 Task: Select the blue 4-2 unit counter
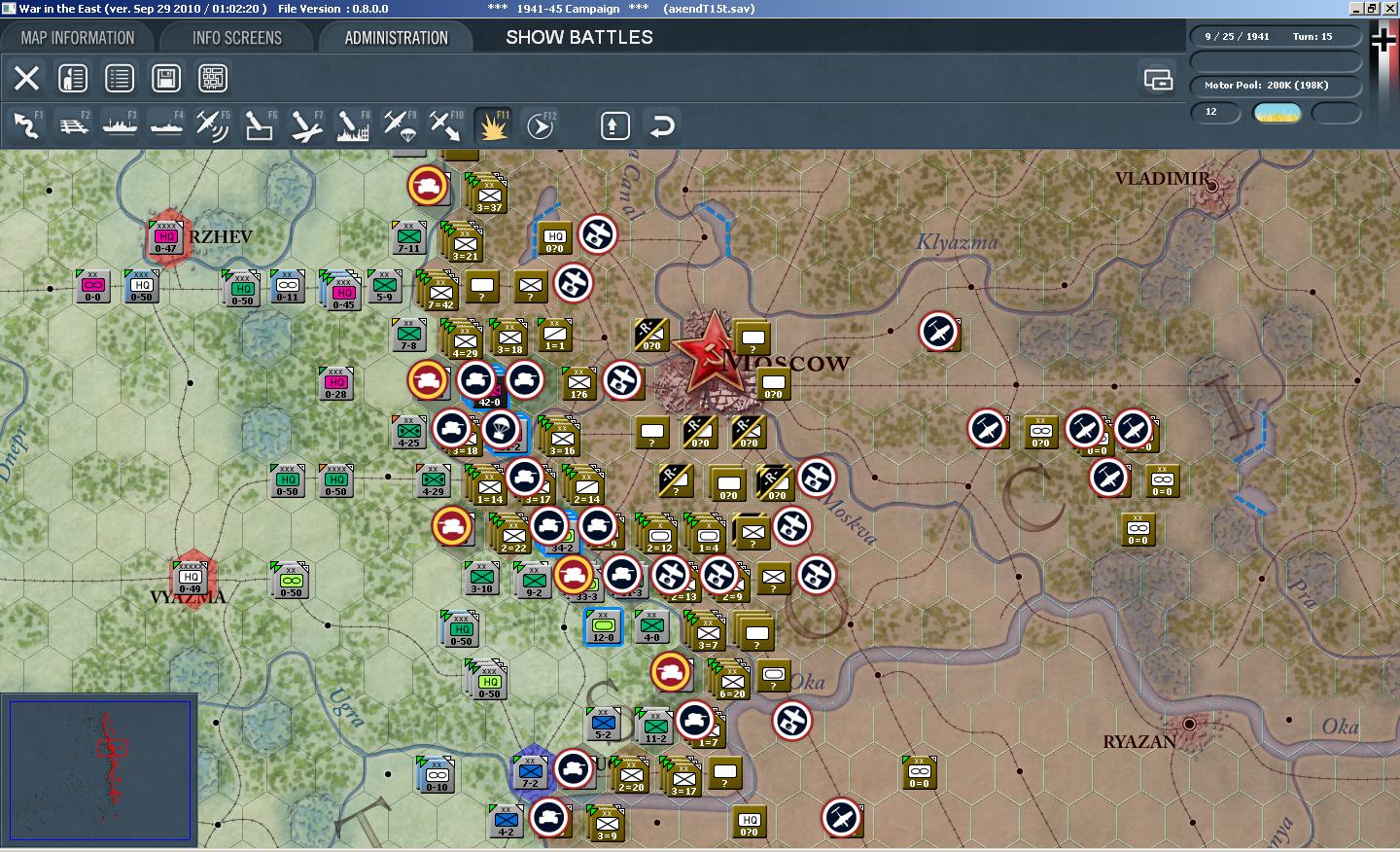click(506, 822)
